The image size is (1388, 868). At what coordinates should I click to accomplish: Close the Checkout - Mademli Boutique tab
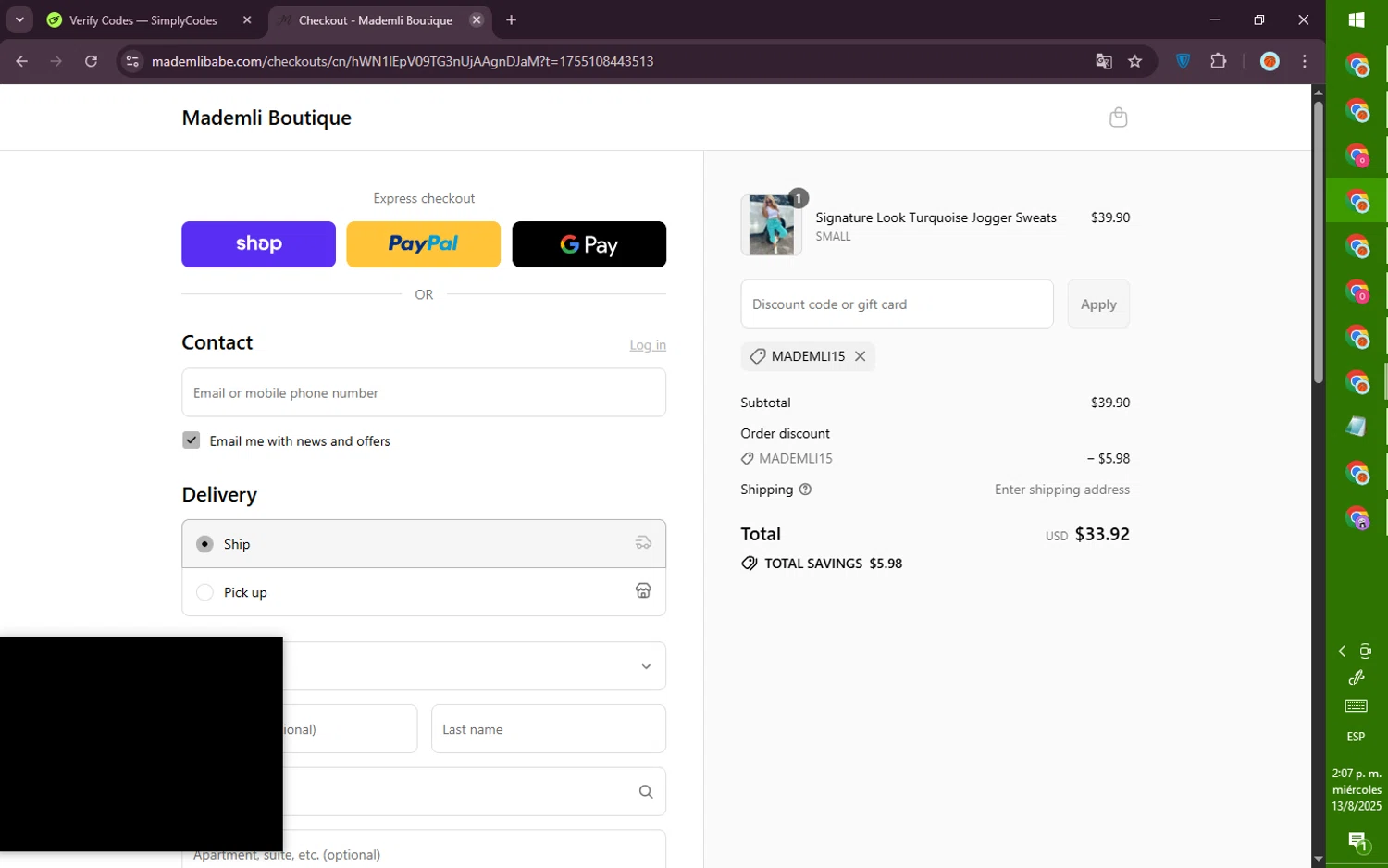point(477,20)
